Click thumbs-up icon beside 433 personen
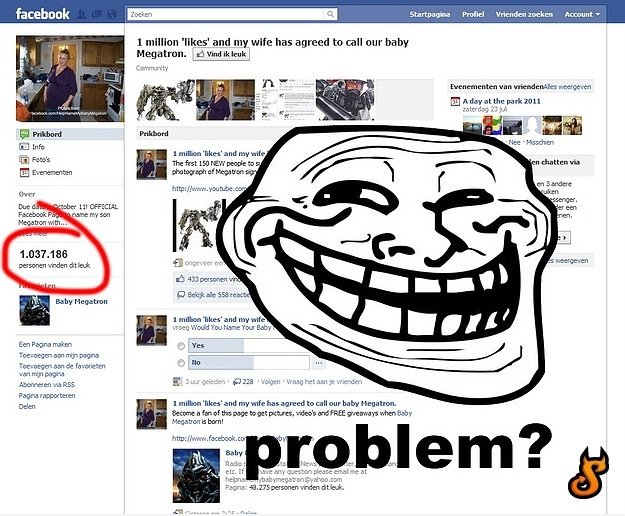The height and width of the screenshot is (516, 625). pos(181,279)
